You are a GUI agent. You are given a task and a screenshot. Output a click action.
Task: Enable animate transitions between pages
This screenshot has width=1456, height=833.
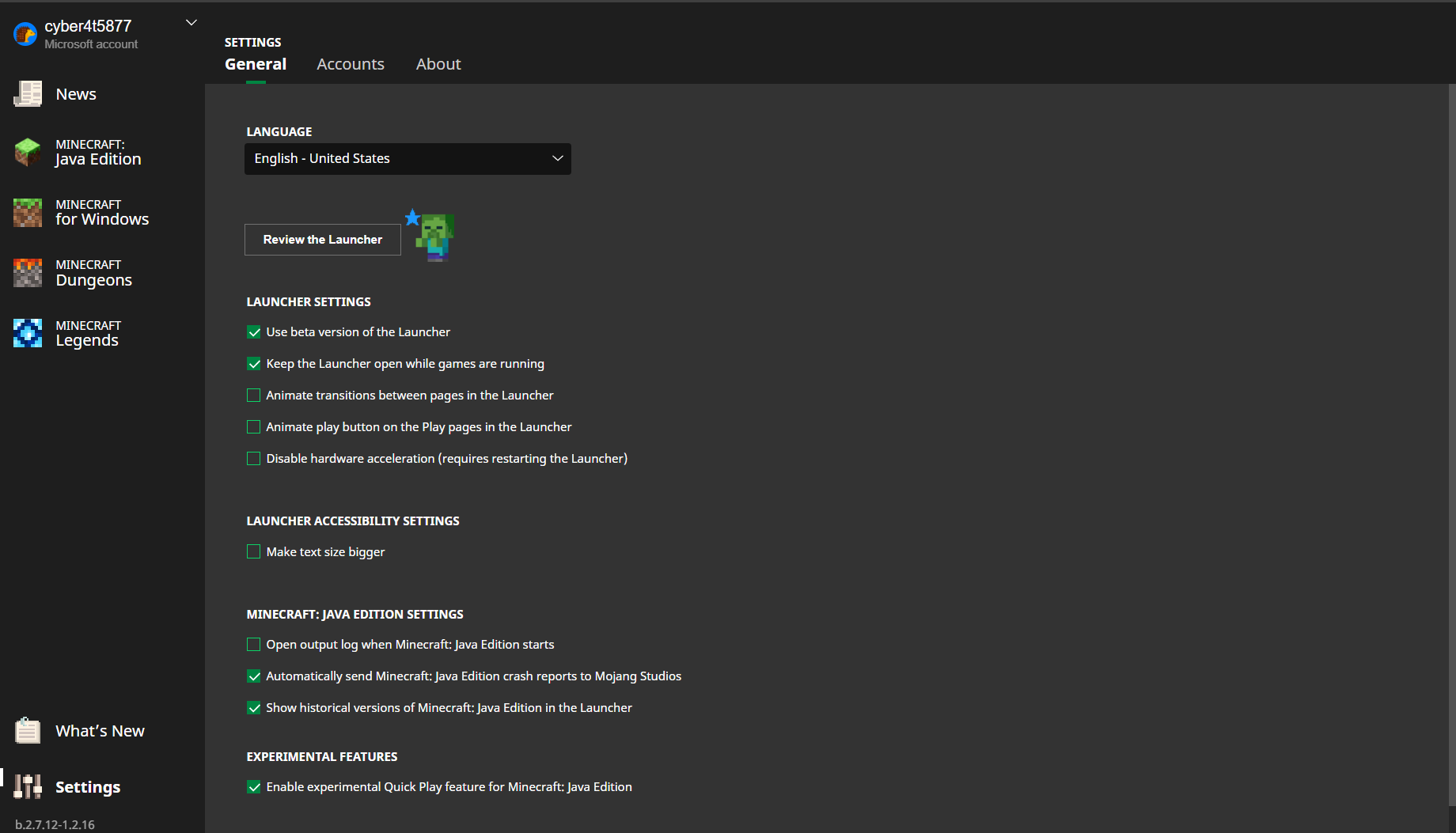254,396
